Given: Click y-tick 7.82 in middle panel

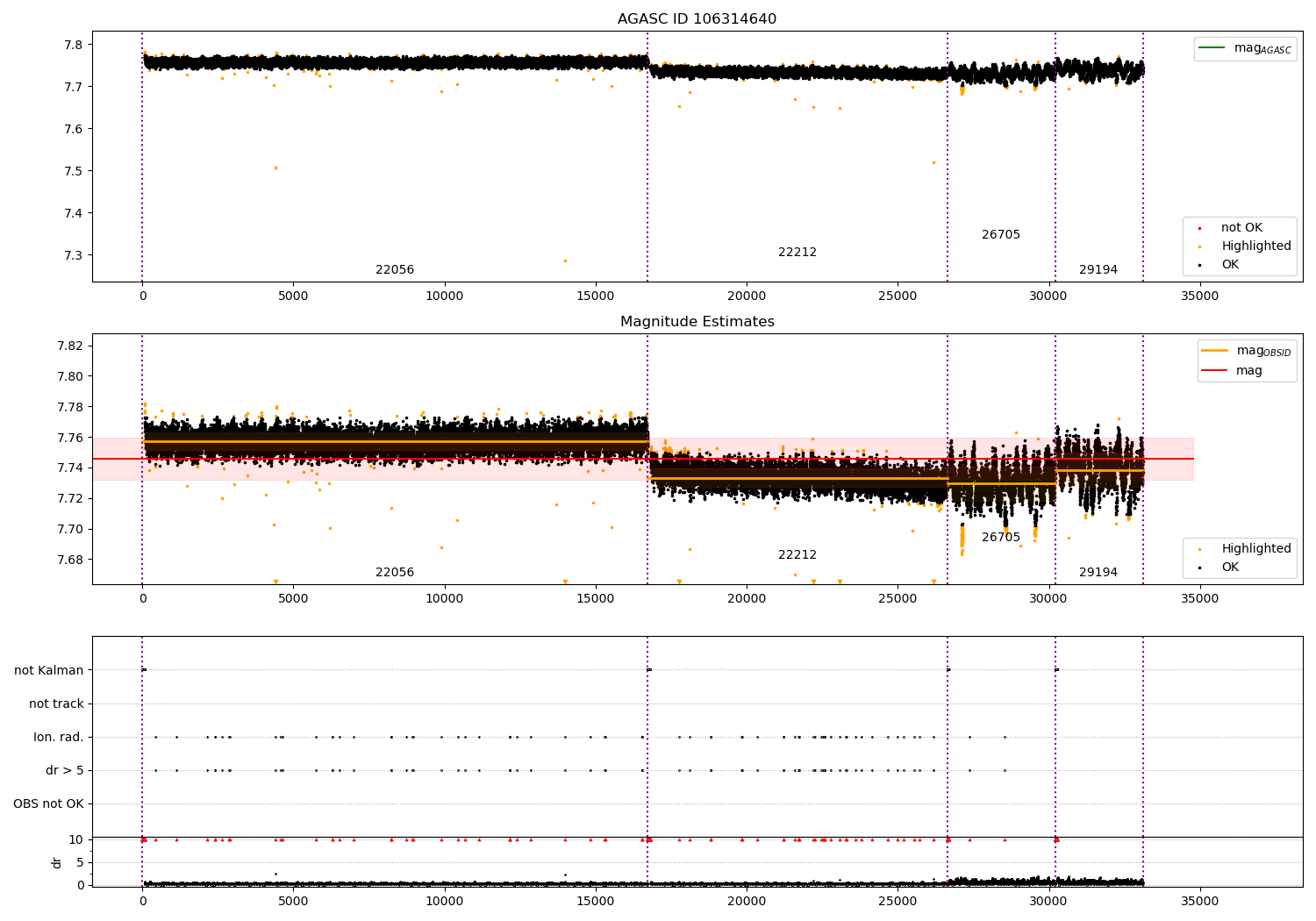Looking at the screenshot, I should click(72, 346).
